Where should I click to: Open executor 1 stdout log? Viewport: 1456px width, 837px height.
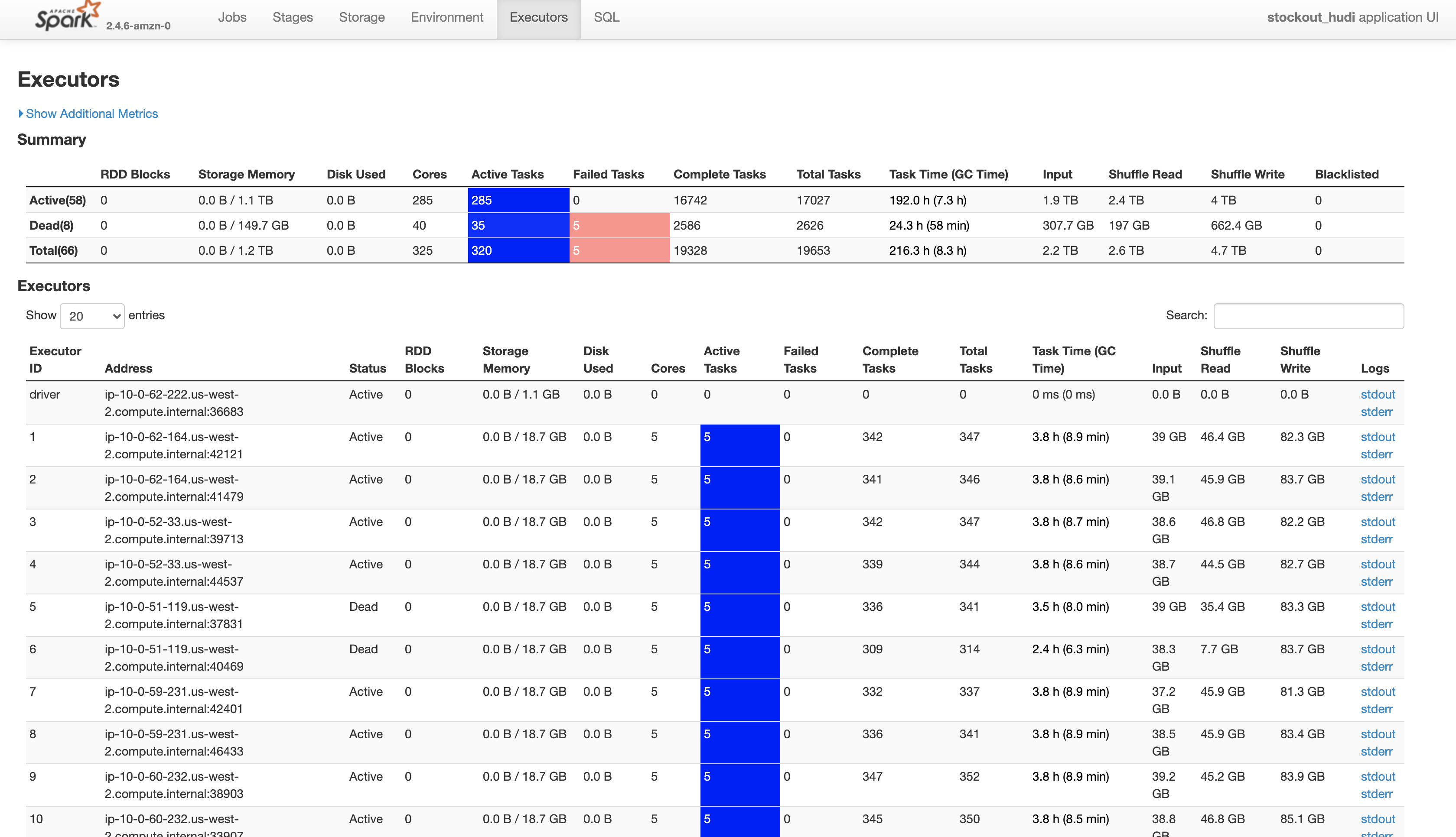1377,437
